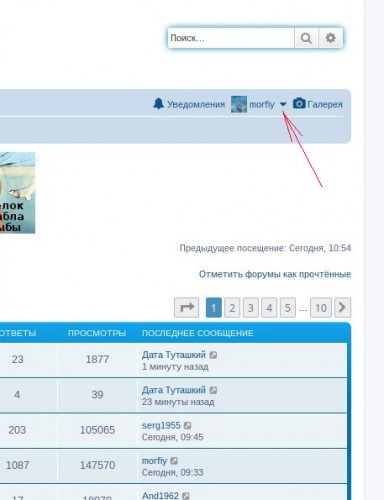View latest post icon in 1 минуту назад row
Viewport: 384px width, 500px height.
(213, 355)
